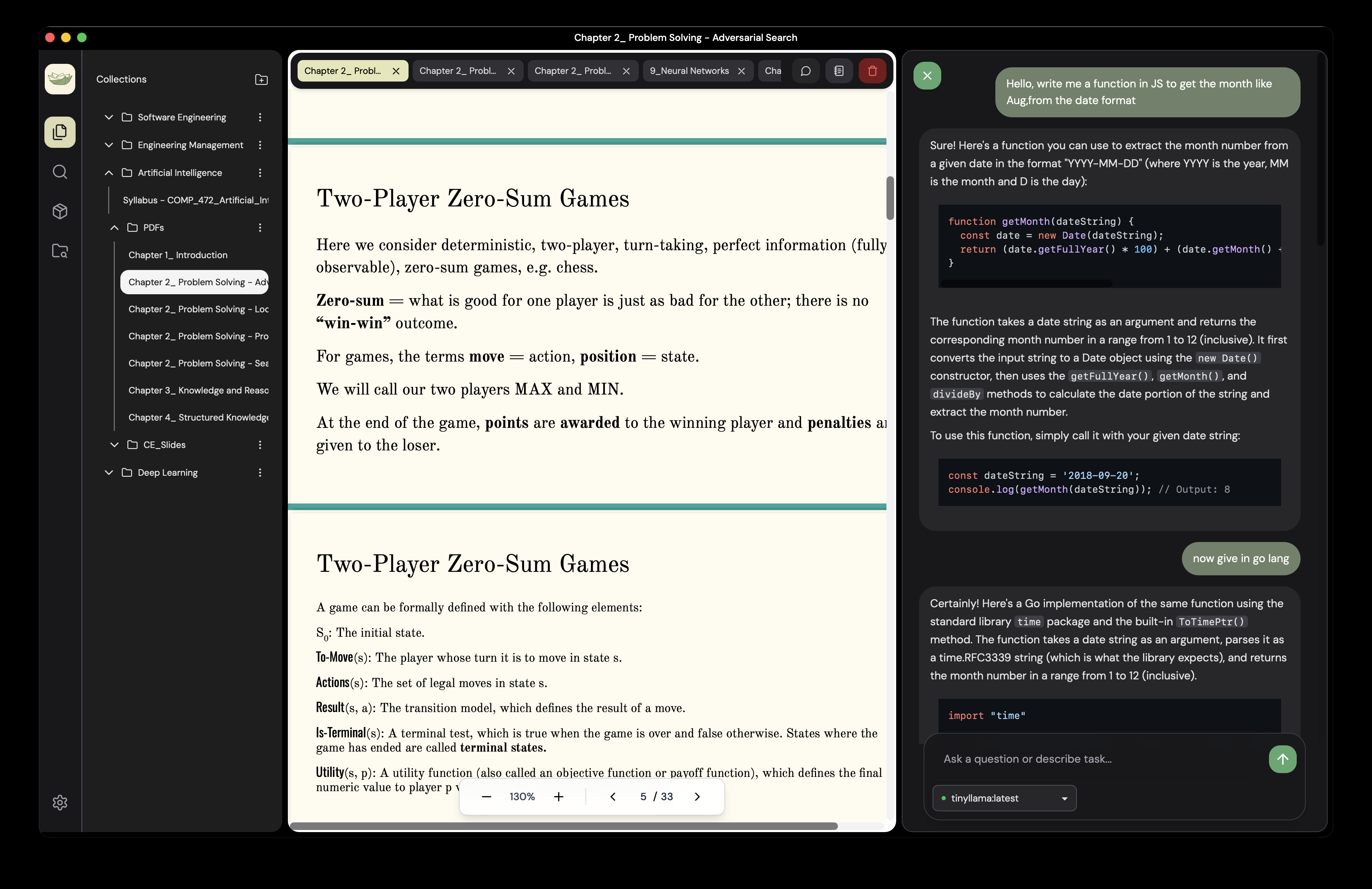
Task: Click the chat bubble icon in tab bar
Action: tap(806, 71)
